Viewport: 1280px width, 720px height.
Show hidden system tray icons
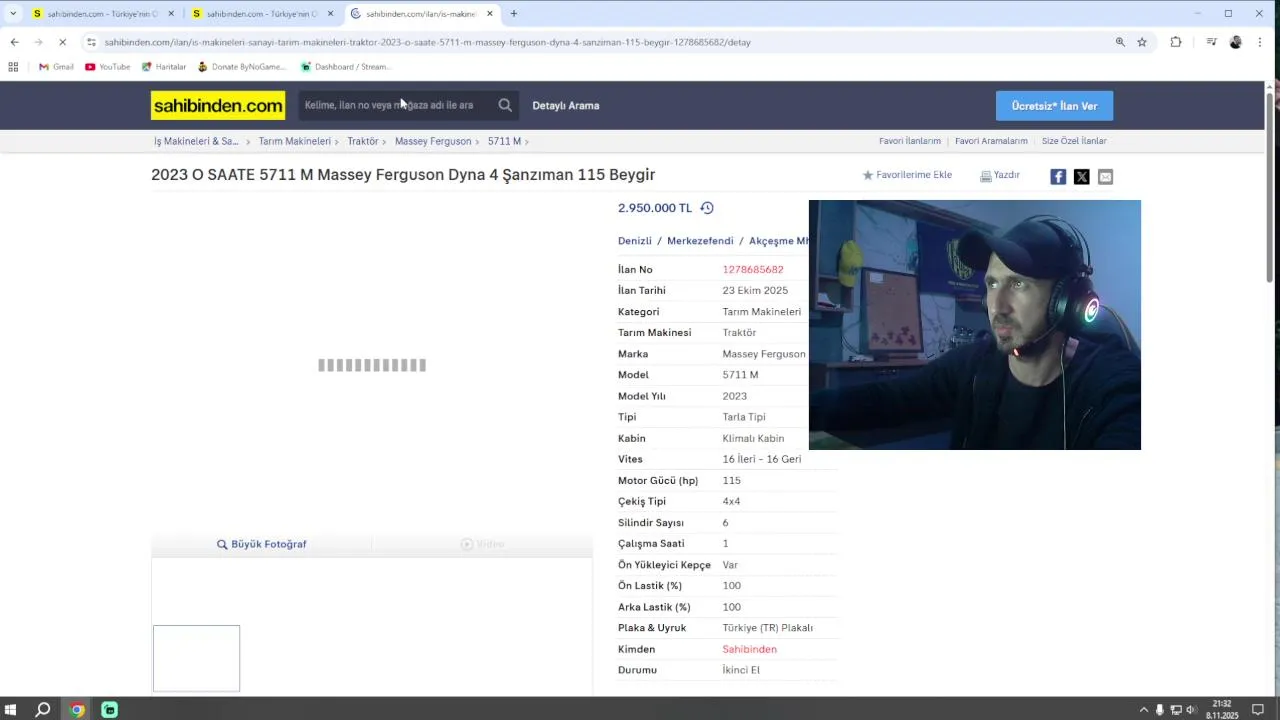point(1144,710)
